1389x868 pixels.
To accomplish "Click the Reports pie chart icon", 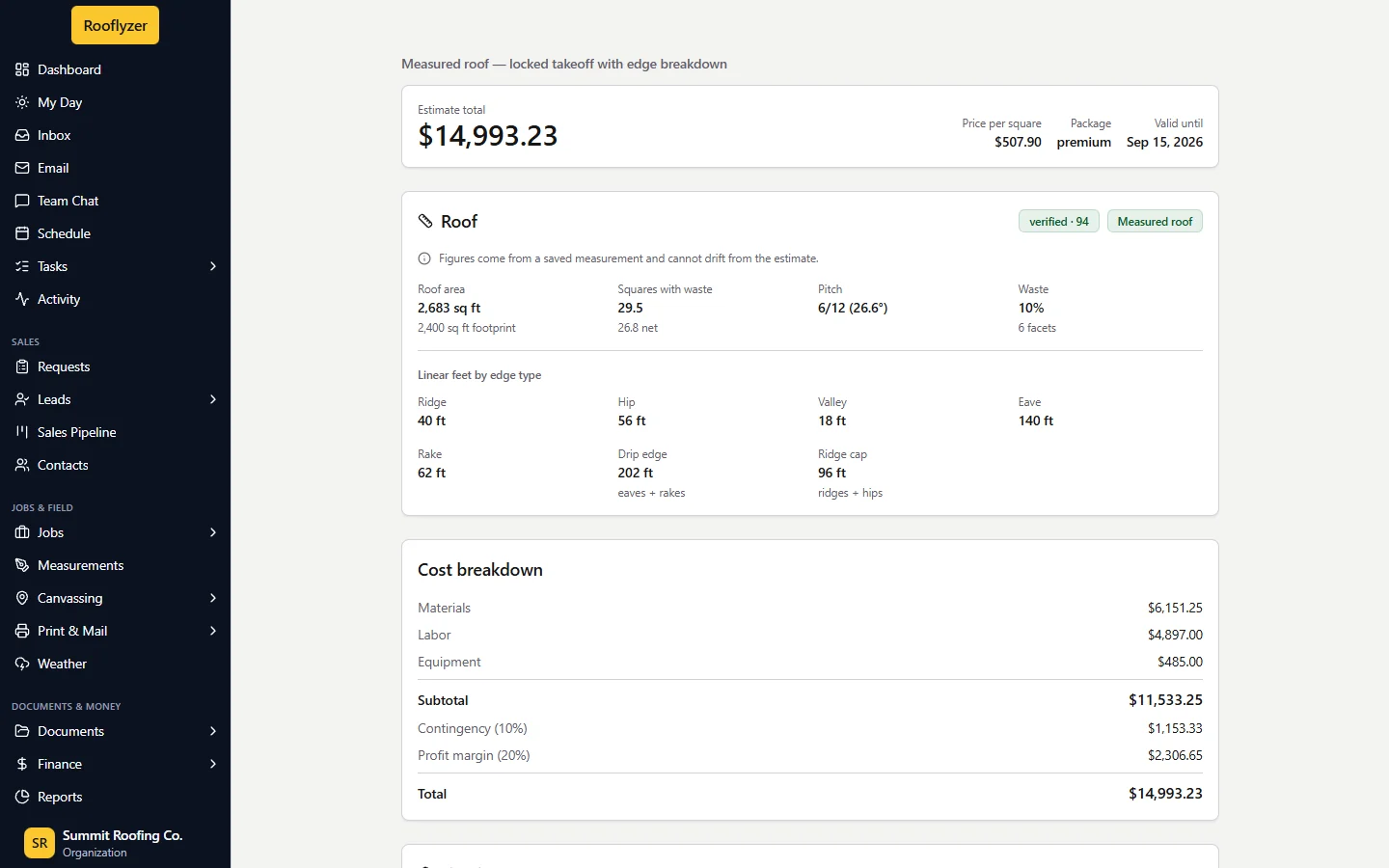I will point(22,797).
